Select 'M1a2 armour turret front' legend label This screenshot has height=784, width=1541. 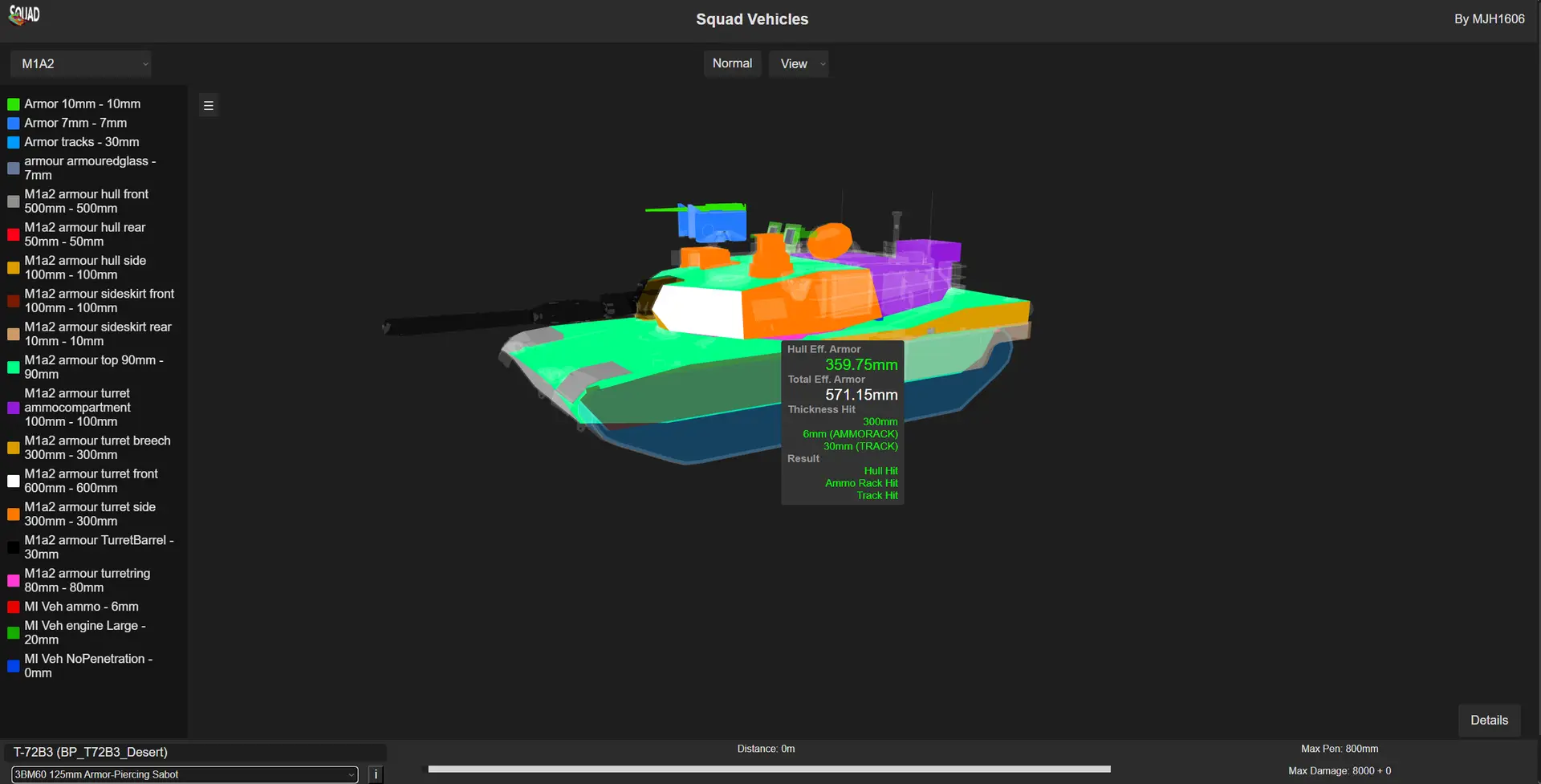91,481
